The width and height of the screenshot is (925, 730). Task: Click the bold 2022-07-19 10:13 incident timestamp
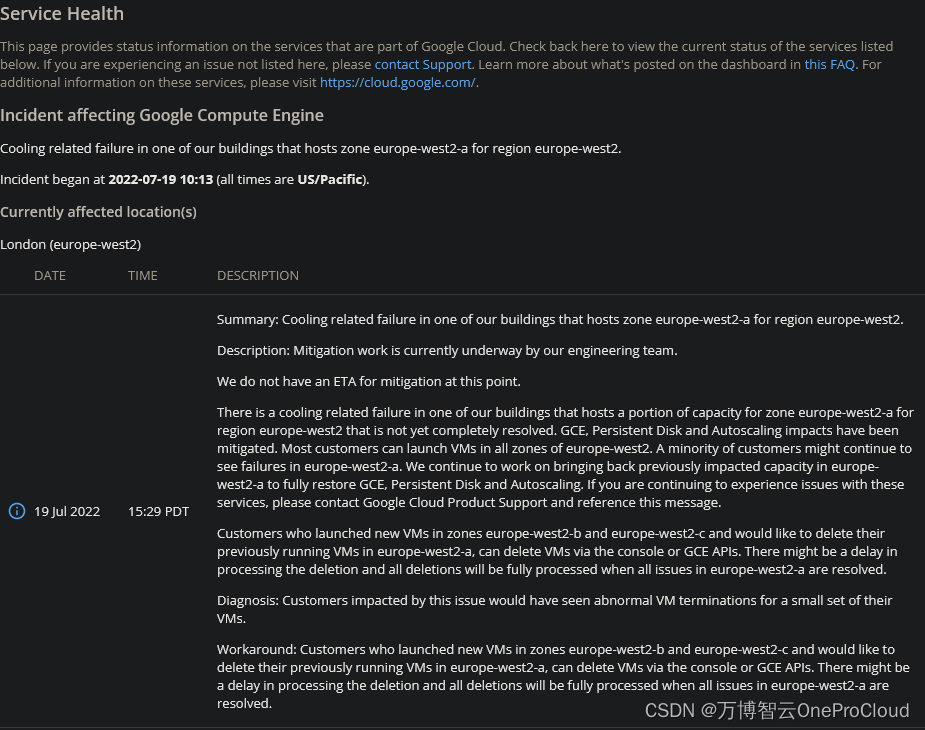click(160, 180)
